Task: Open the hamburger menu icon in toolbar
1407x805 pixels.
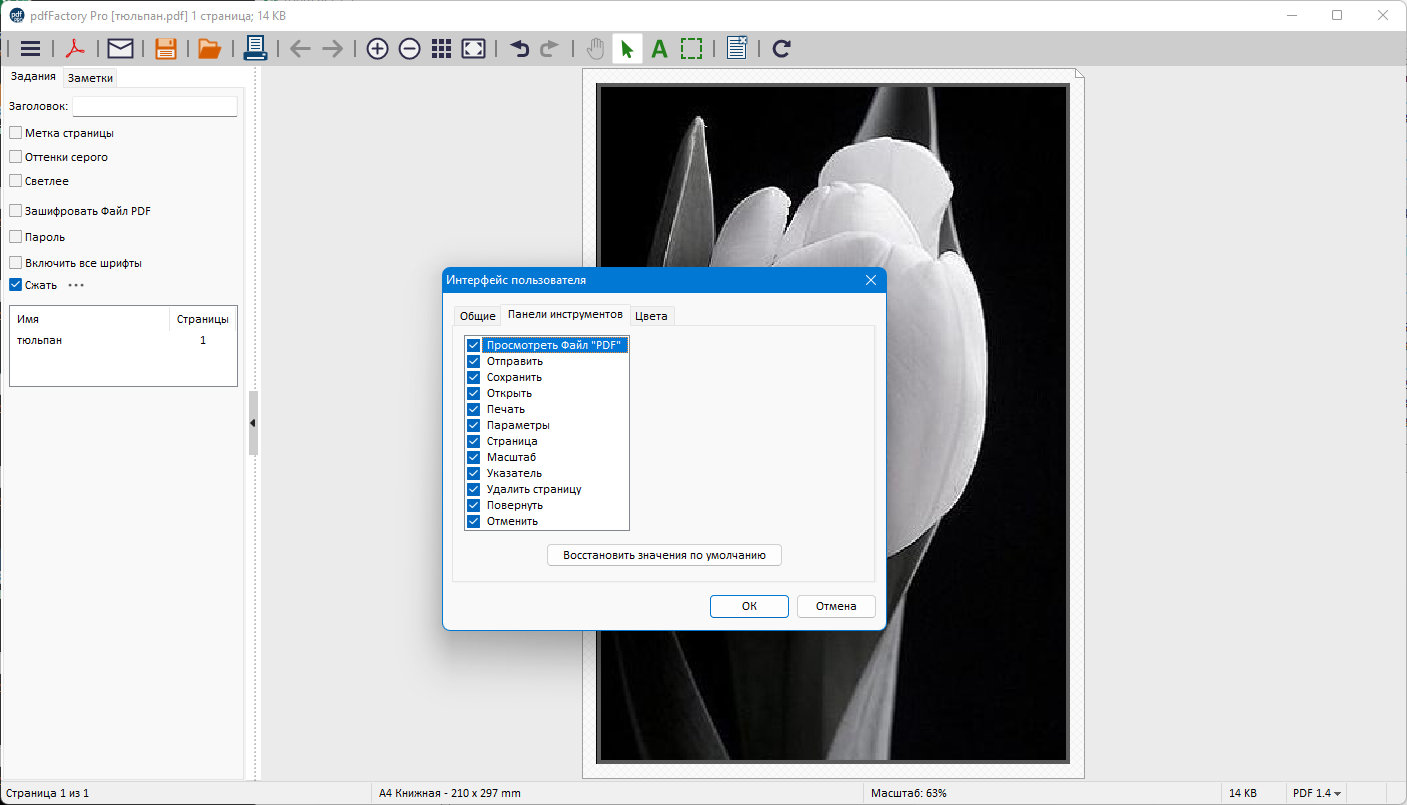Action: 30,48
